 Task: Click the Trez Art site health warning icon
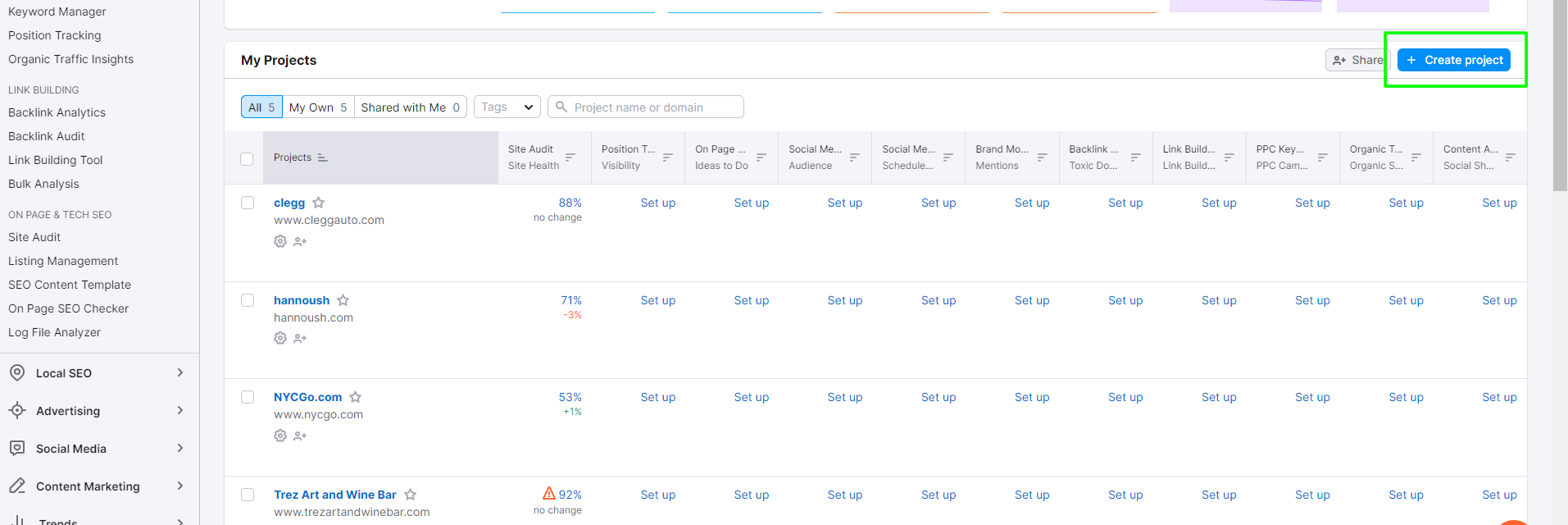(x=549, y=493)
